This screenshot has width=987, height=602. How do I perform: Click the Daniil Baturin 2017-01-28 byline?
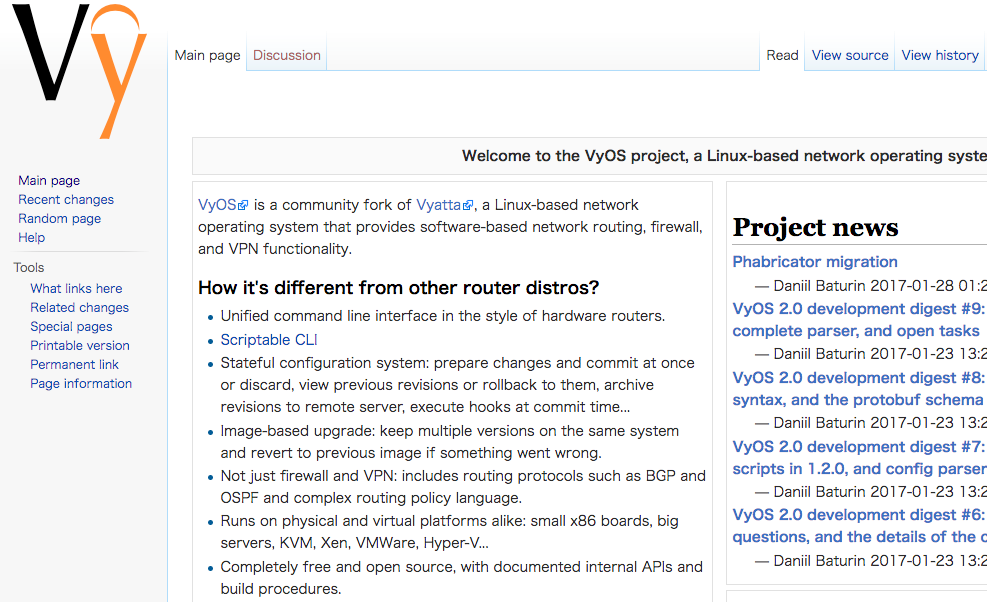871,286
